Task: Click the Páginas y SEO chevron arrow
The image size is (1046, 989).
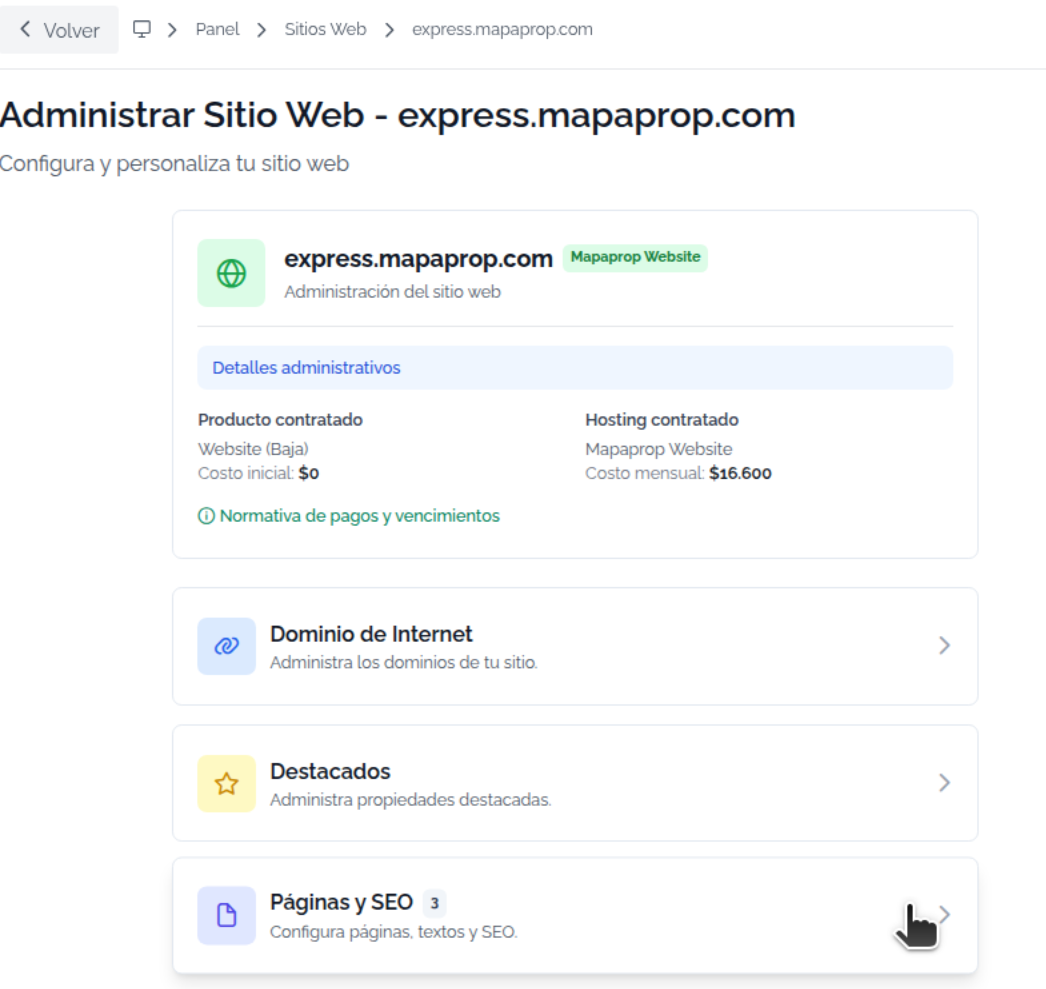Action: coord(944,914)
